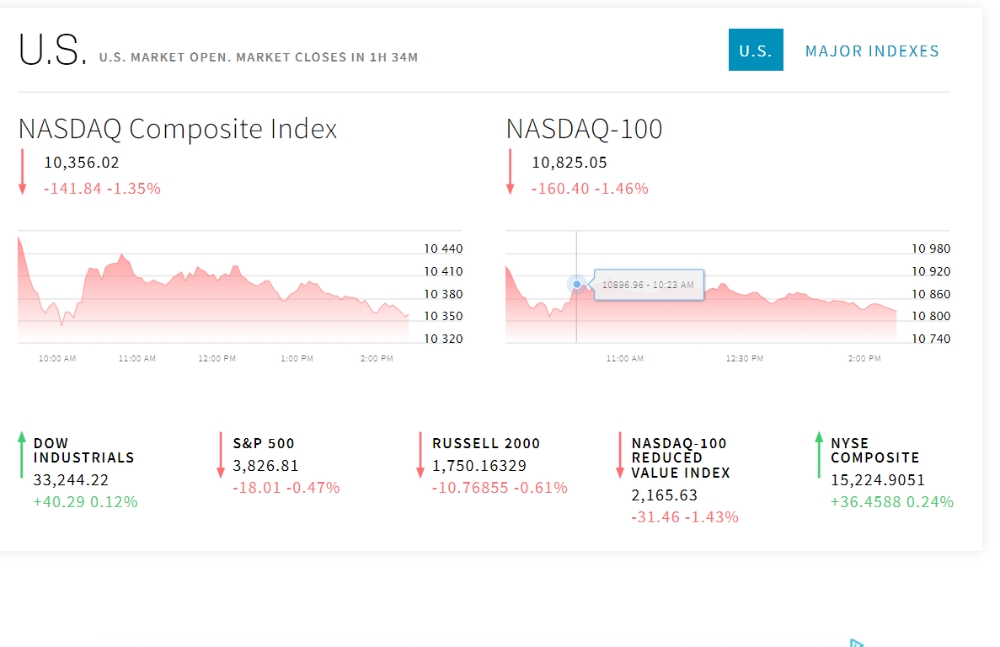Open the Russell 2000 index

(486, 443)
